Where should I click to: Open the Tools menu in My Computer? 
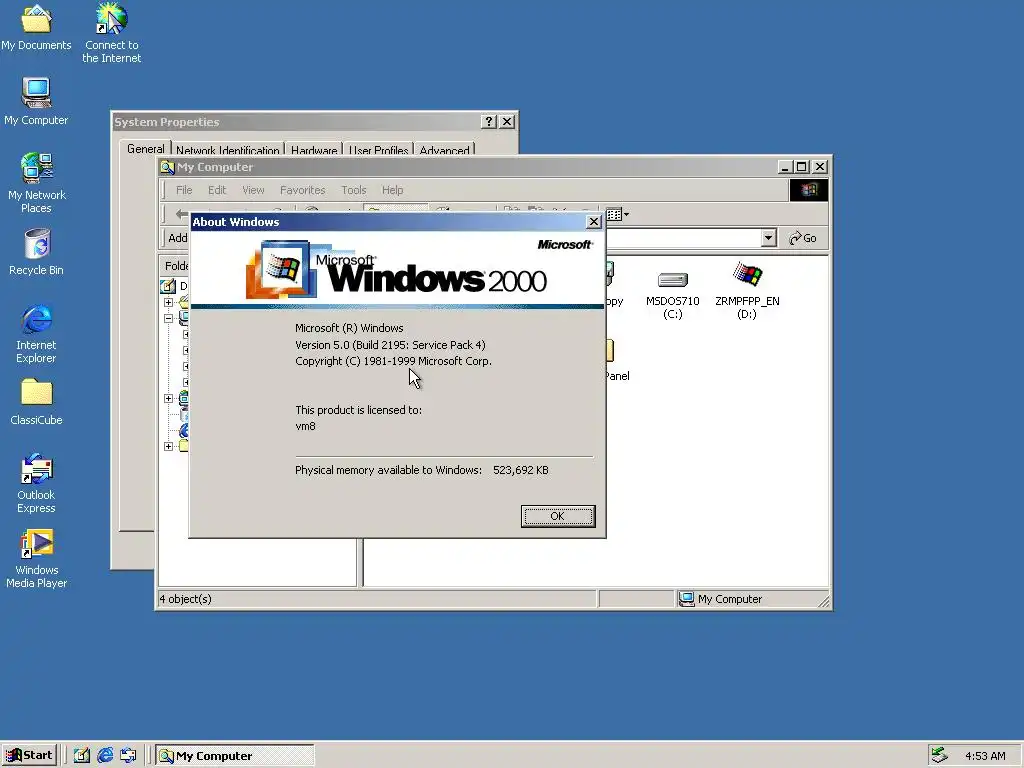(353, 190)
